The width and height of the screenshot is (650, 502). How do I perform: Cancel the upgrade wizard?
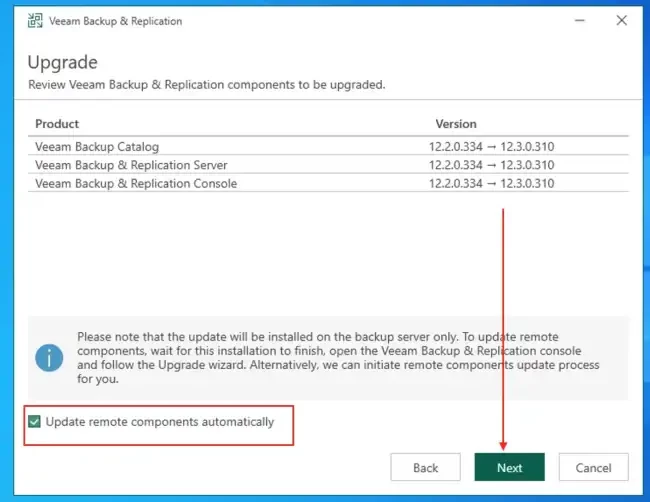[x=593, y=467]
